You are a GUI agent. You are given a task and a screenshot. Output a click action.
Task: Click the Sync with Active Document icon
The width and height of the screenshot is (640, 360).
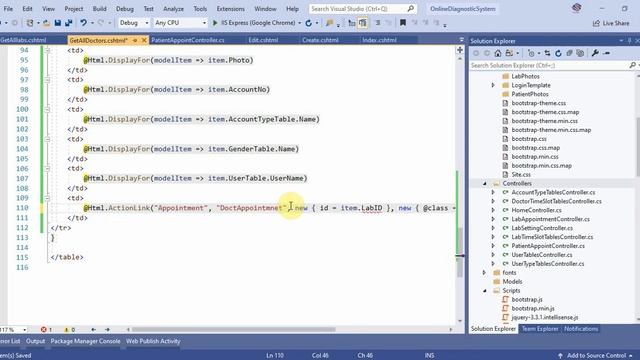(x=547, y=53)
